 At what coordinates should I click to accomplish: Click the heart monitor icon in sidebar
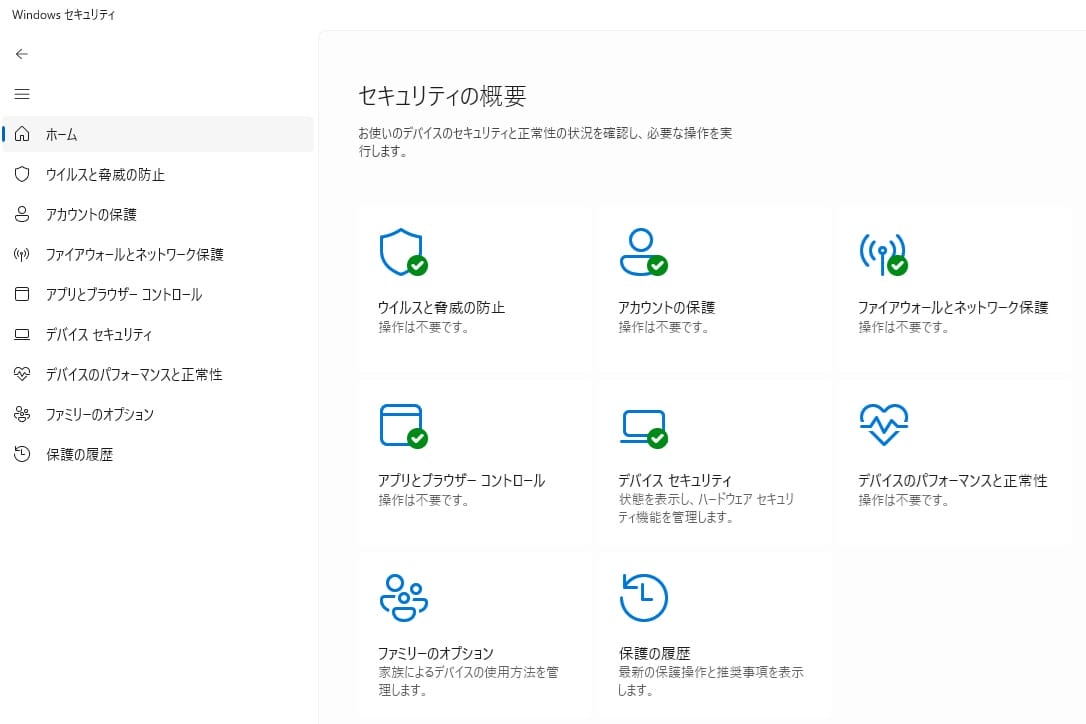coord(22,374)
